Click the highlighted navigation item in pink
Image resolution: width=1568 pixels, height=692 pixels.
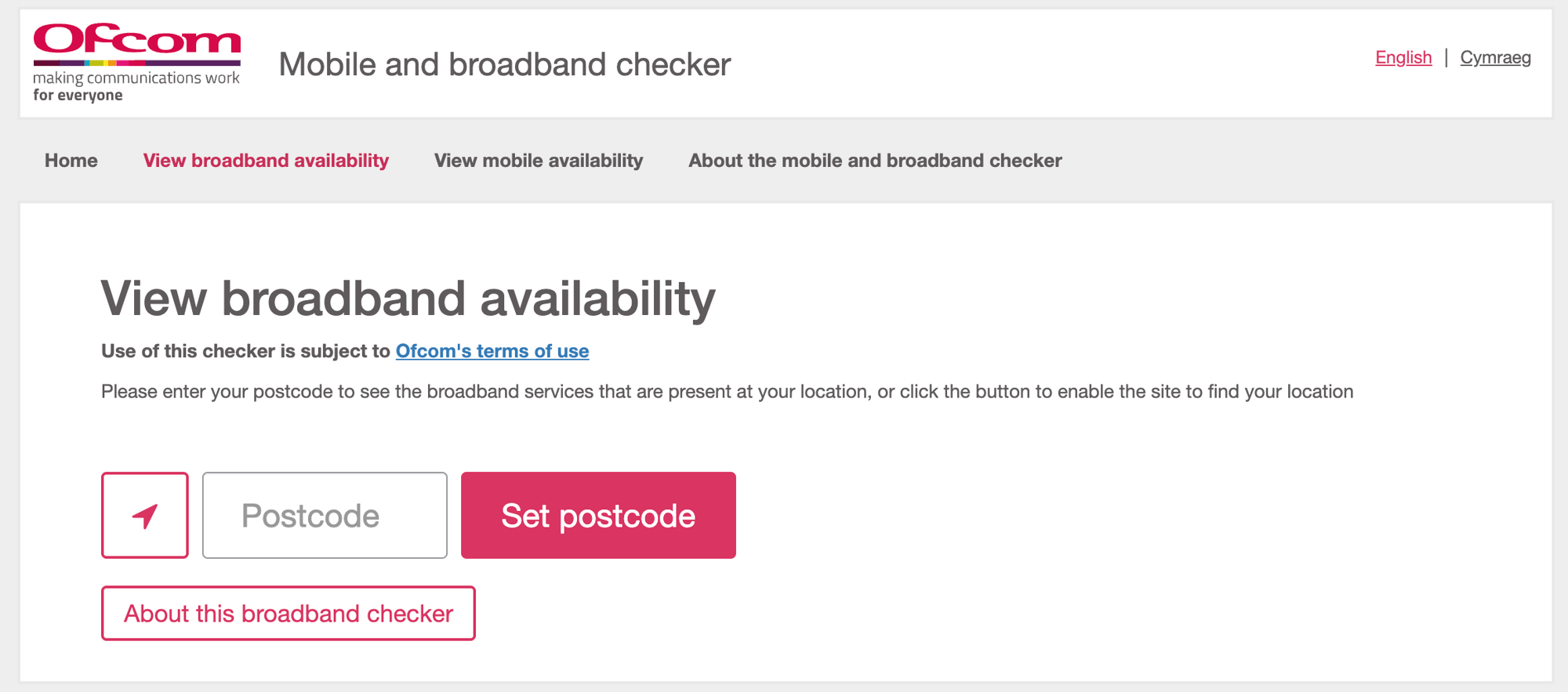coord(265,161)
